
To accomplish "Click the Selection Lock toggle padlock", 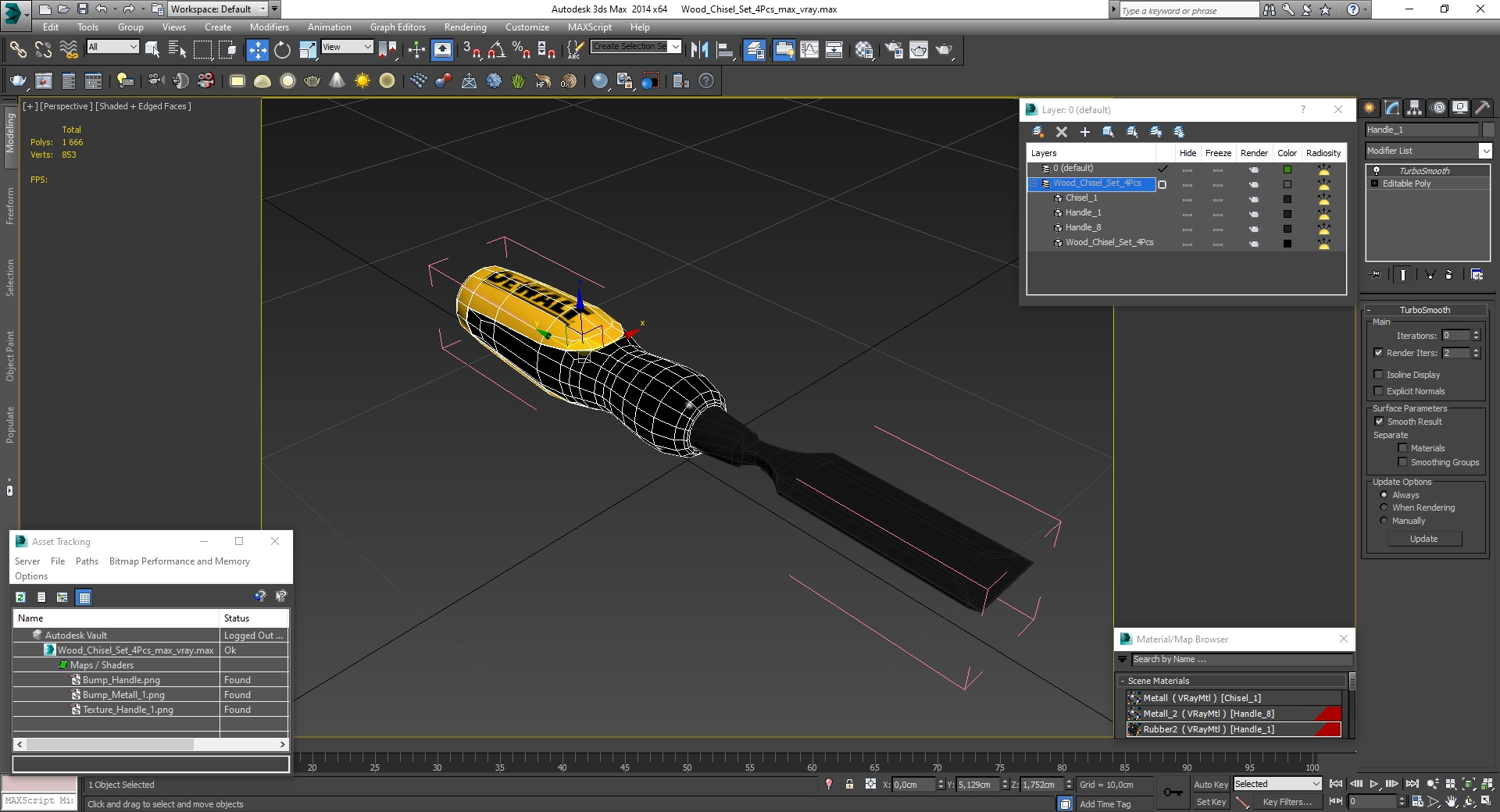I will [849, 785].
